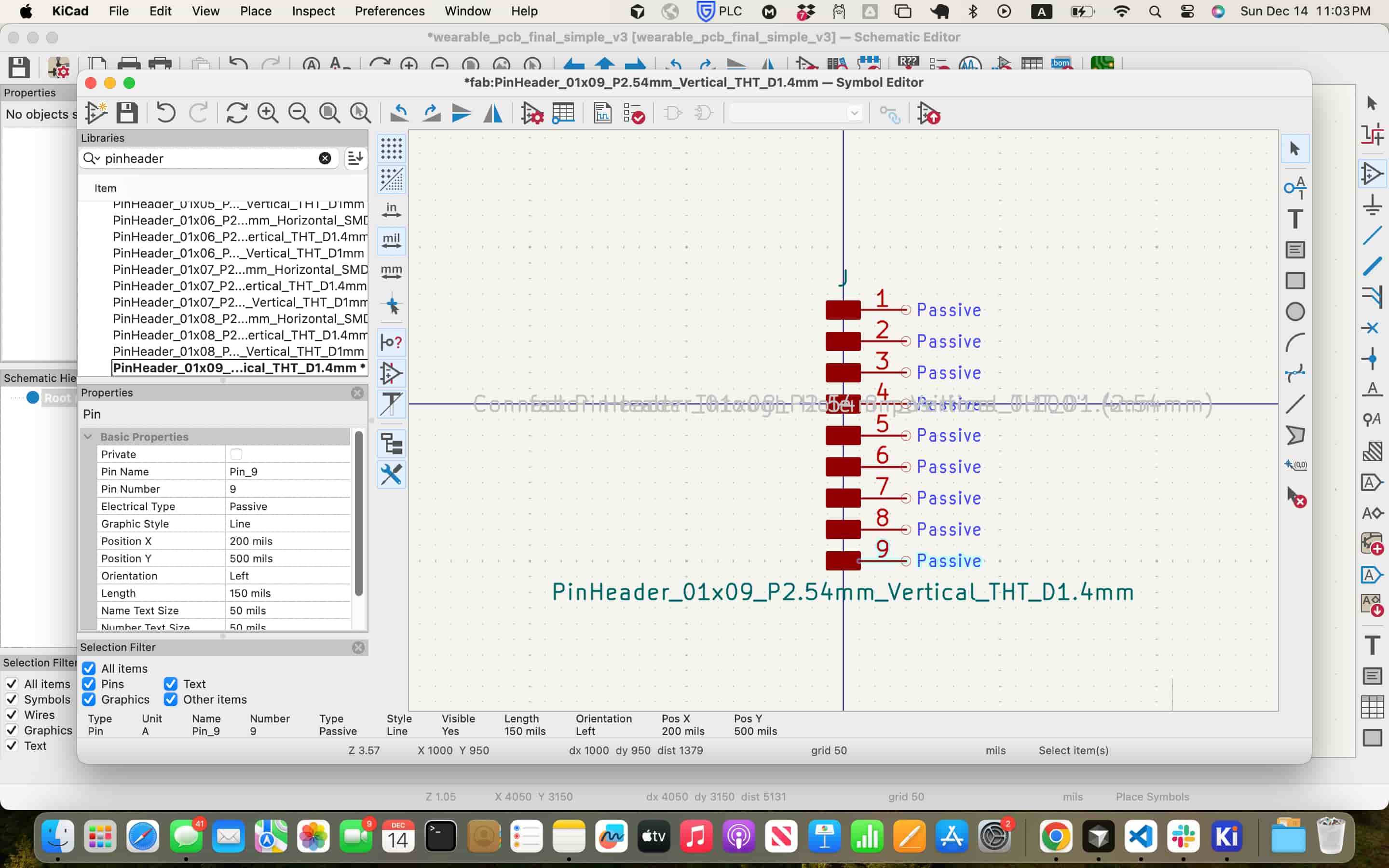Switch units to millimeters
This screenshot has width=1389, height=868.
pos(392,271)
